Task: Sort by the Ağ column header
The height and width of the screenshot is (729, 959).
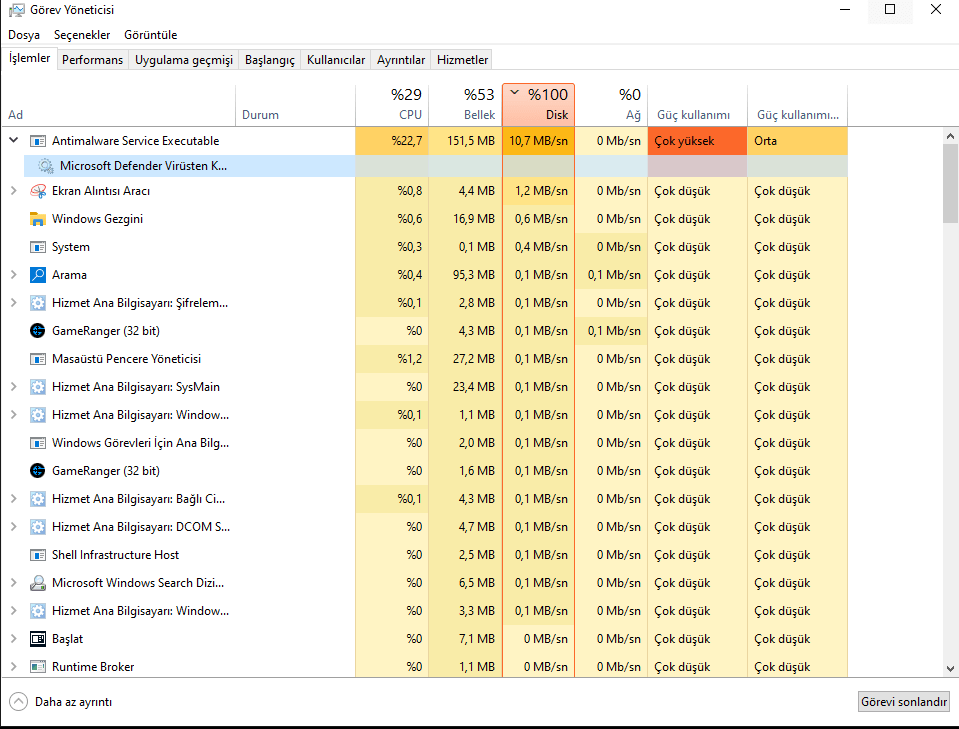Action: tap(612, 105)
